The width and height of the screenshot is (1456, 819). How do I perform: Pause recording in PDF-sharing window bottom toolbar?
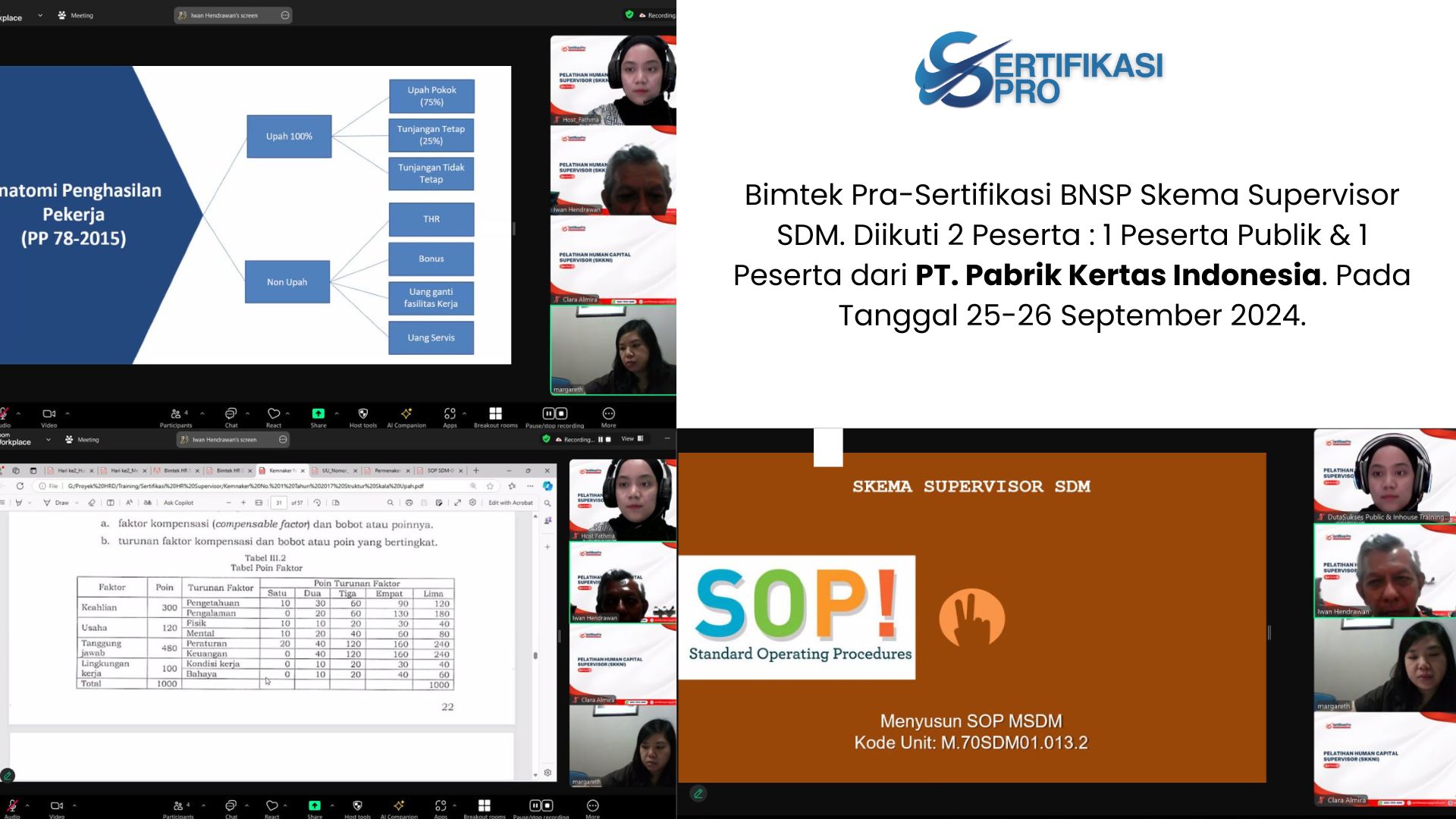coord(535,805)
